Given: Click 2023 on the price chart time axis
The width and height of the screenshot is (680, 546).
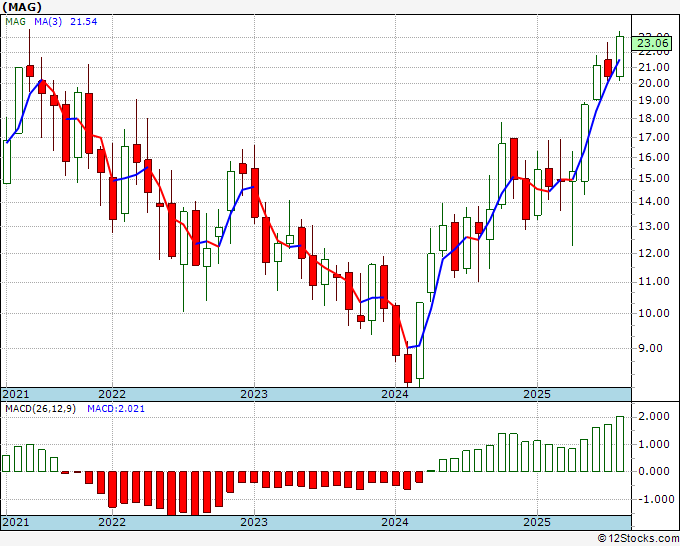Looking at the screenshot, I should [x=254, y=394].
